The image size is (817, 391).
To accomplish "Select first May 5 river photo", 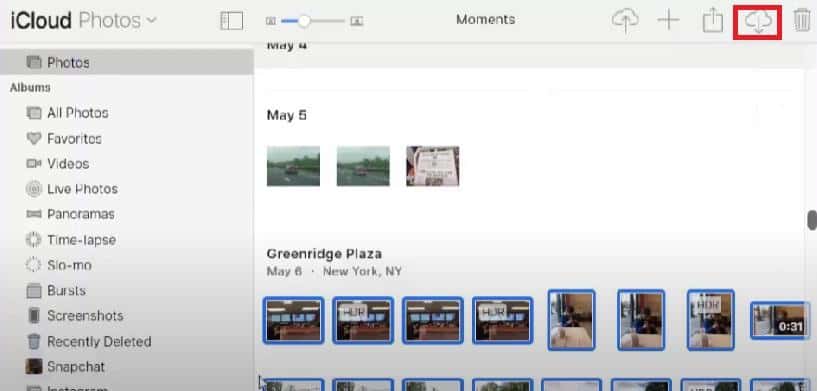I will [293, 166].
